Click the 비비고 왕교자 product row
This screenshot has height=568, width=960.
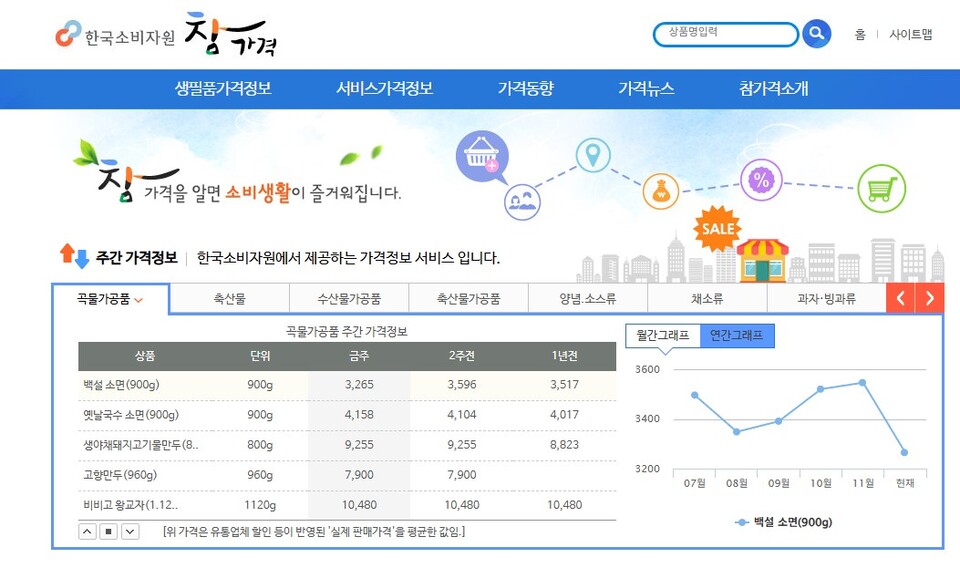point(347,505)
